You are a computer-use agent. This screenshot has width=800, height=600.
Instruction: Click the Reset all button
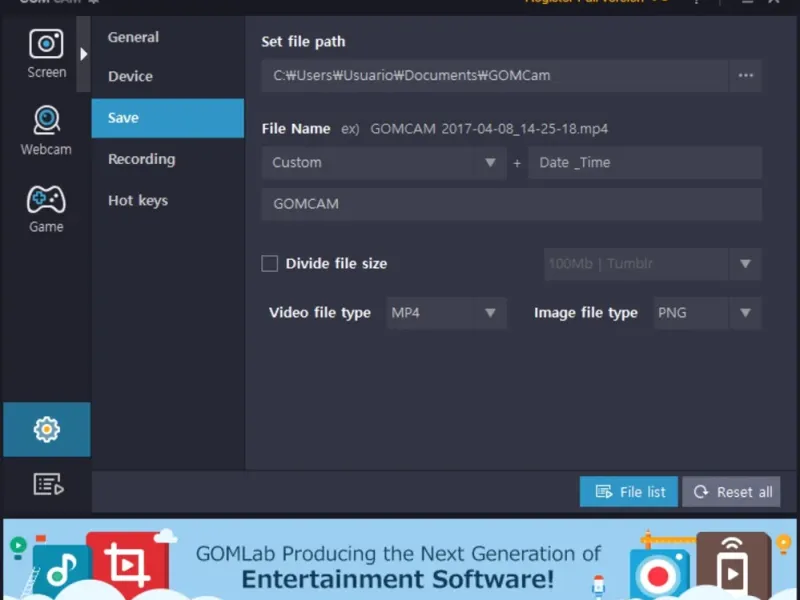(x=731, y=492)
